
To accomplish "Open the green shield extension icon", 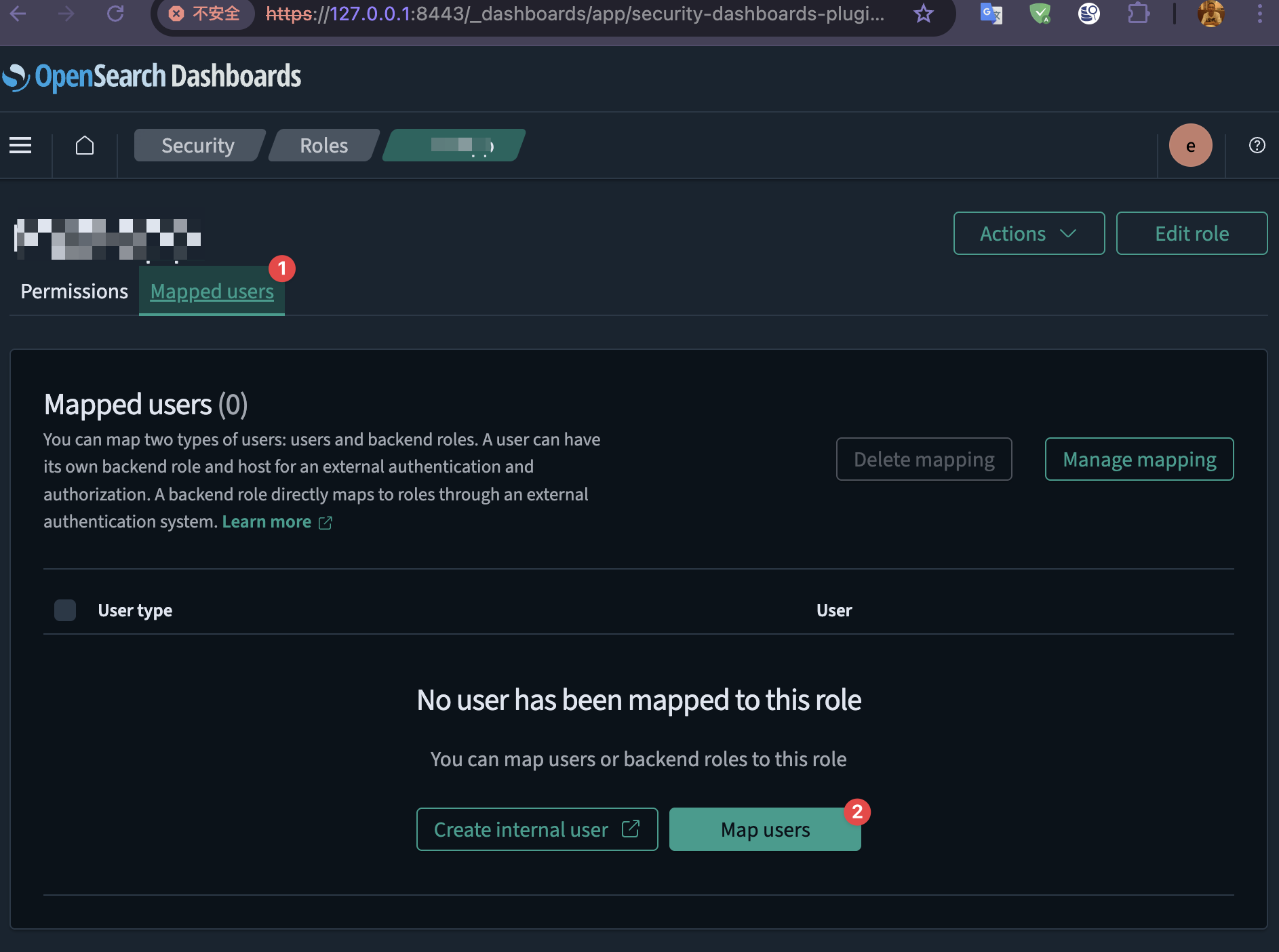I will tap(1040, 14).
